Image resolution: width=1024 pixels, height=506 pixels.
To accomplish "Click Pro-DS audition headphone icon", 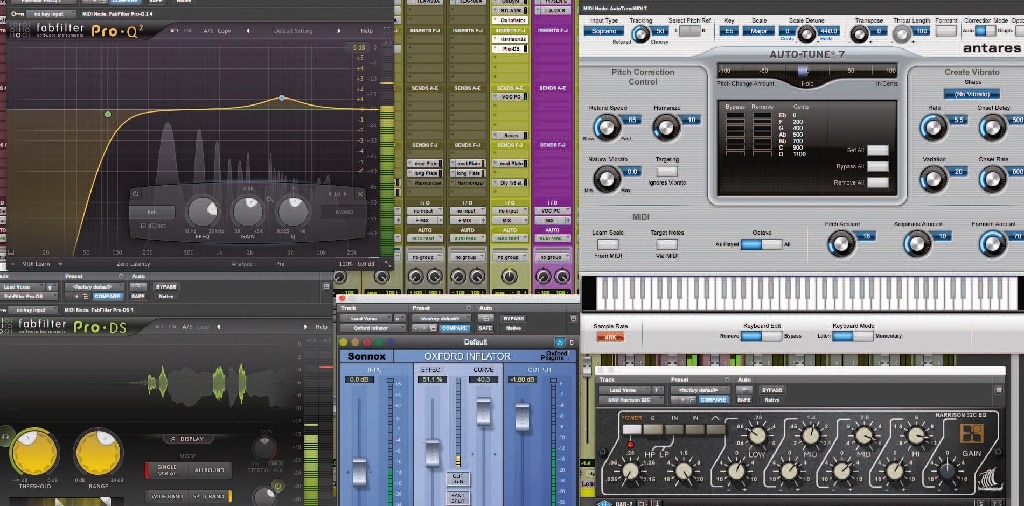I will tap(6, 435).
